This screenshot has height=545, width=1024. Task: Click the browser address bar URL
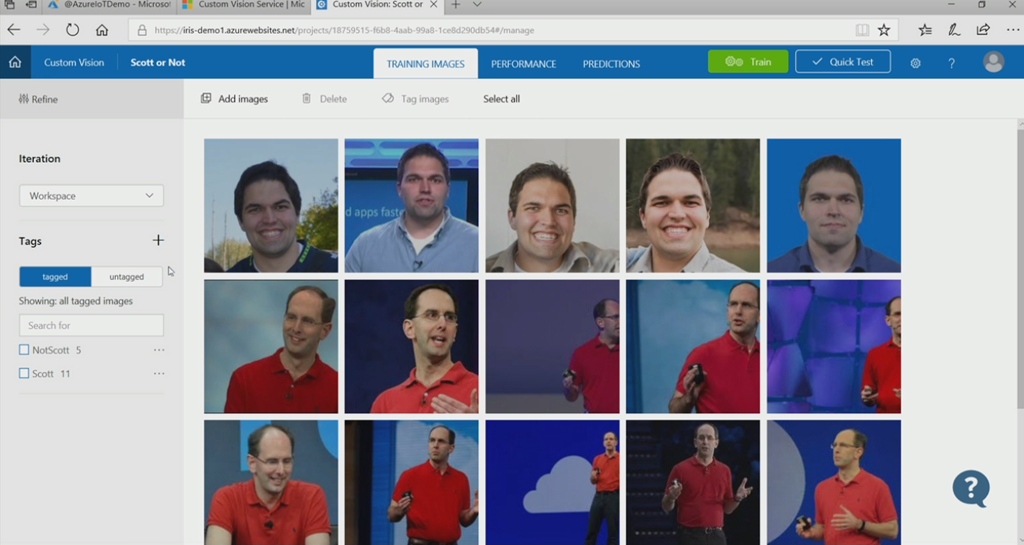344,30
